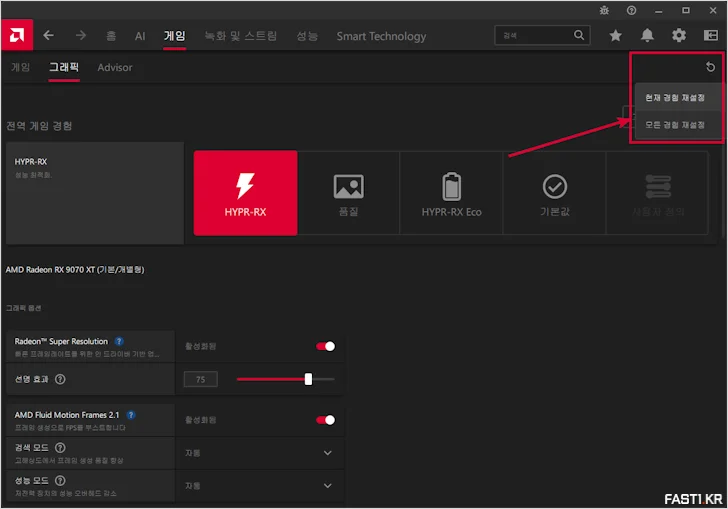Open the 성능 tab
Screen dimensions: 728x509
point(307,36)
